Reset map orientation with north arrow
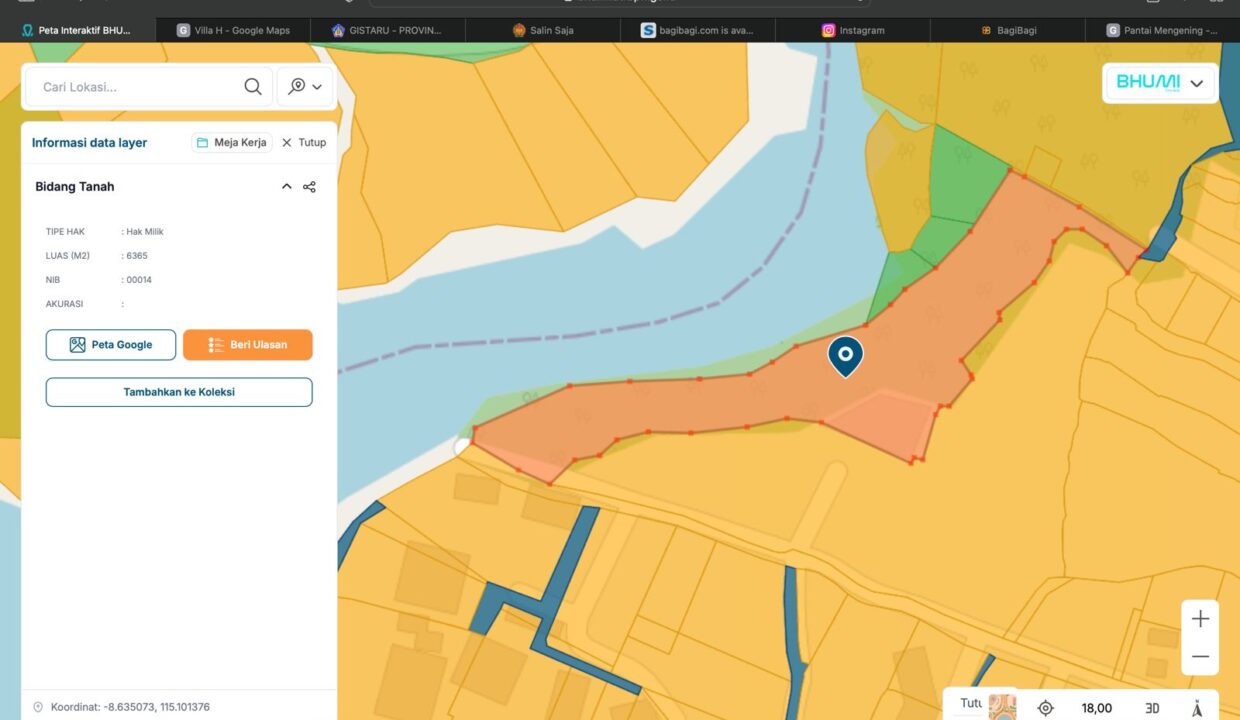Image resolution: width=1240 pixels, height=720 pixels. pos(1197,708)
